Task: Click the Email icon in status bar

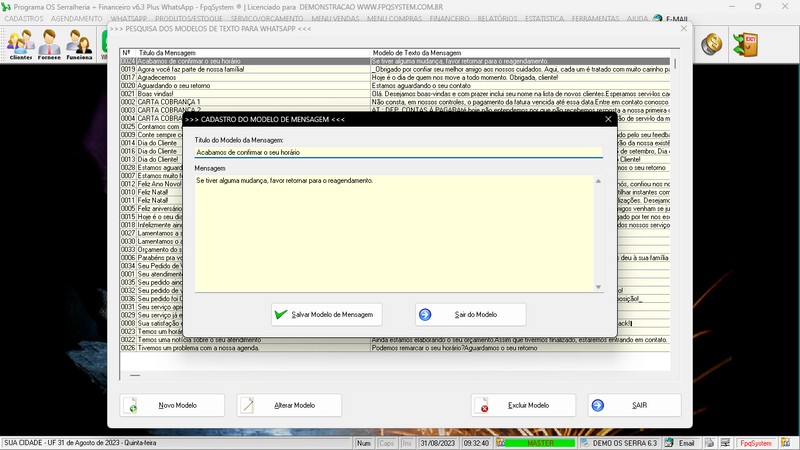Action: click(x=669, y=443)
